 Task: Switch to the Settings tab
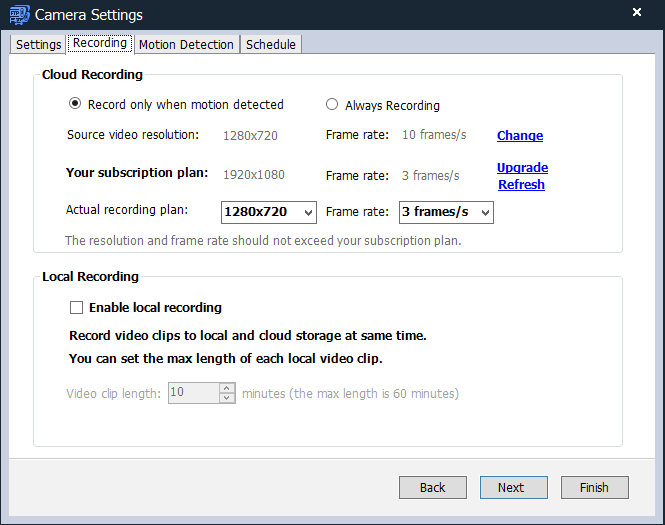(38, 45)
